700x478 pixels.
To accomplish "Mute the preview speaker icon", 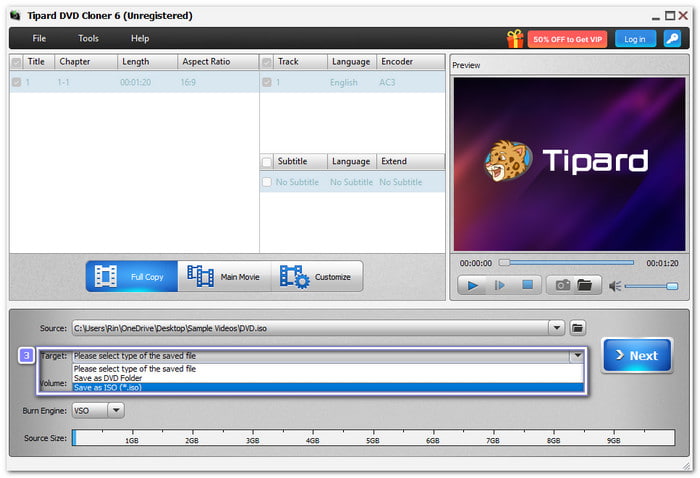I will pyautogui.click(x=615, y=286).
